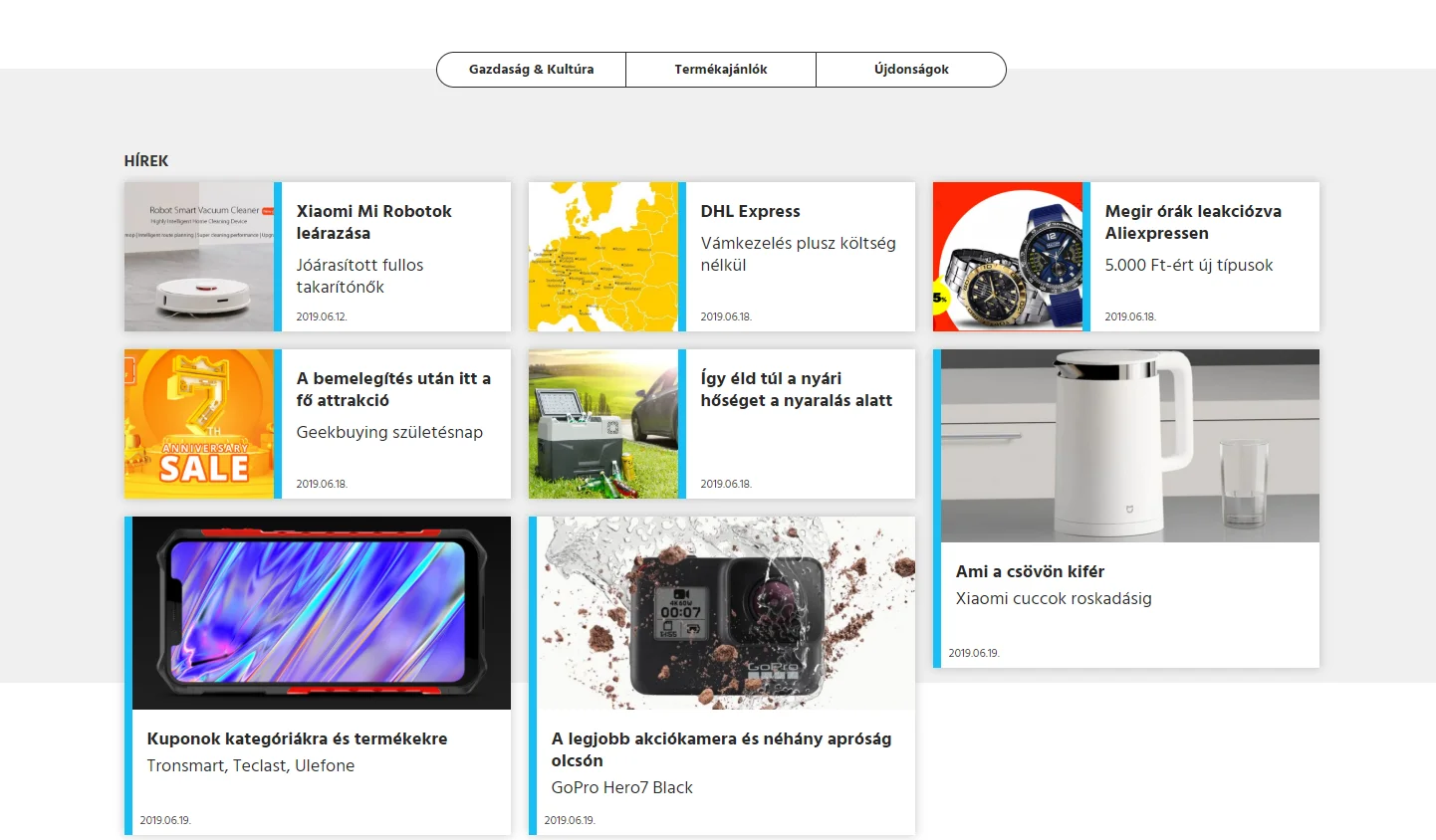Open the Termékajánlók tab

[721, 70]
